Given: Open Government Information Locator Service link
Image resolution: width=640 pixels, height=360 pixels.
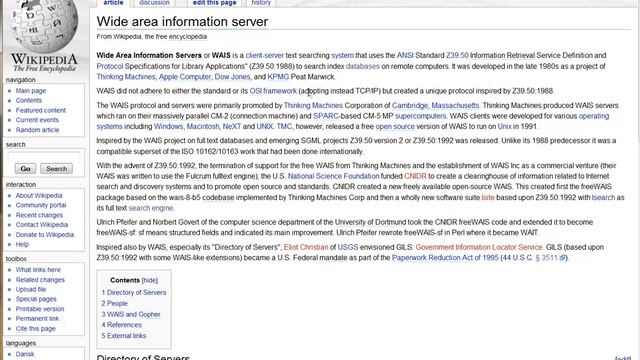Looking at the screenshot, I should [479, 247].
